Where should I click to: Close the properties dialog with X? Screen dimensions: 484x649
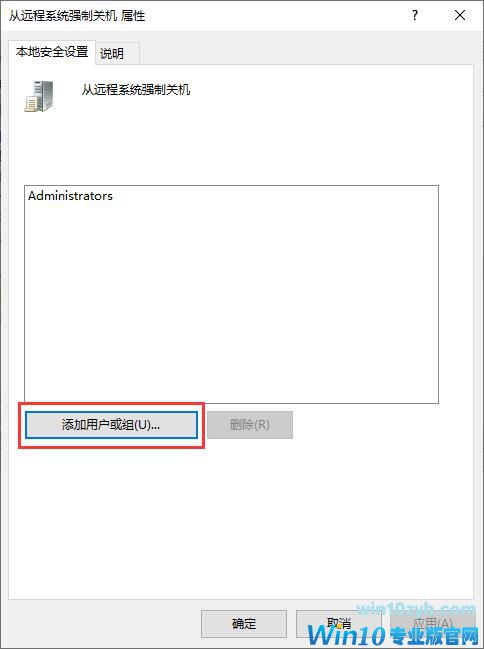pyautogui.click(x=460, y=15)
